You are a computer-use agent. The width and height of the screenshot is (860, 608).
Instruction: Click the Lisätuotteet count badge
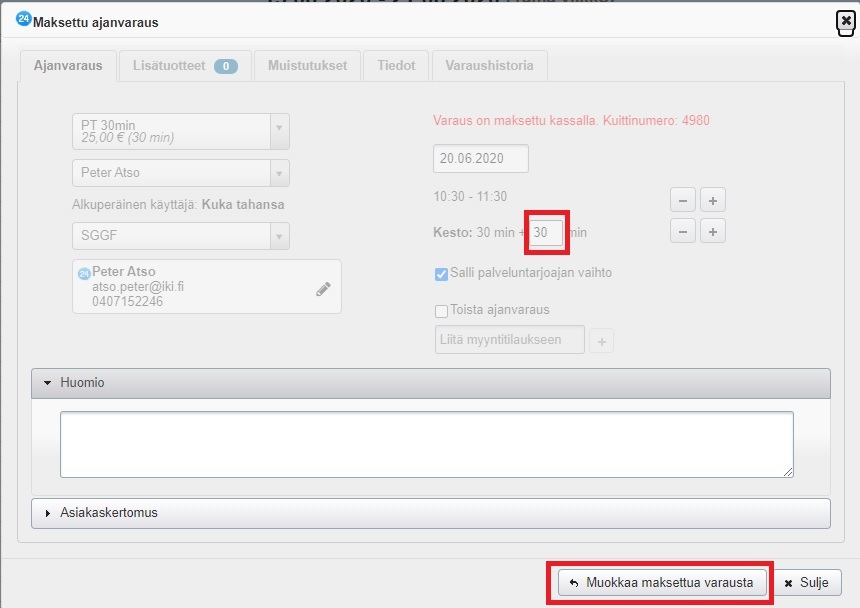point(225,66)
